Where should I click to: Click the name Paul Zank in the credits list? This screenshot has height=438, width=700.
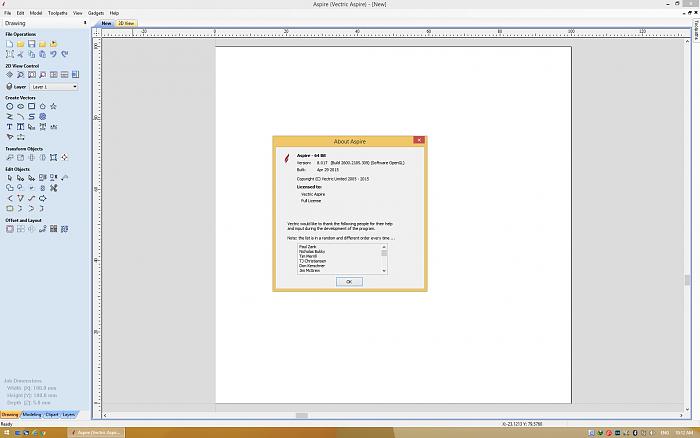pyautogui.click(x=308, y=247)
